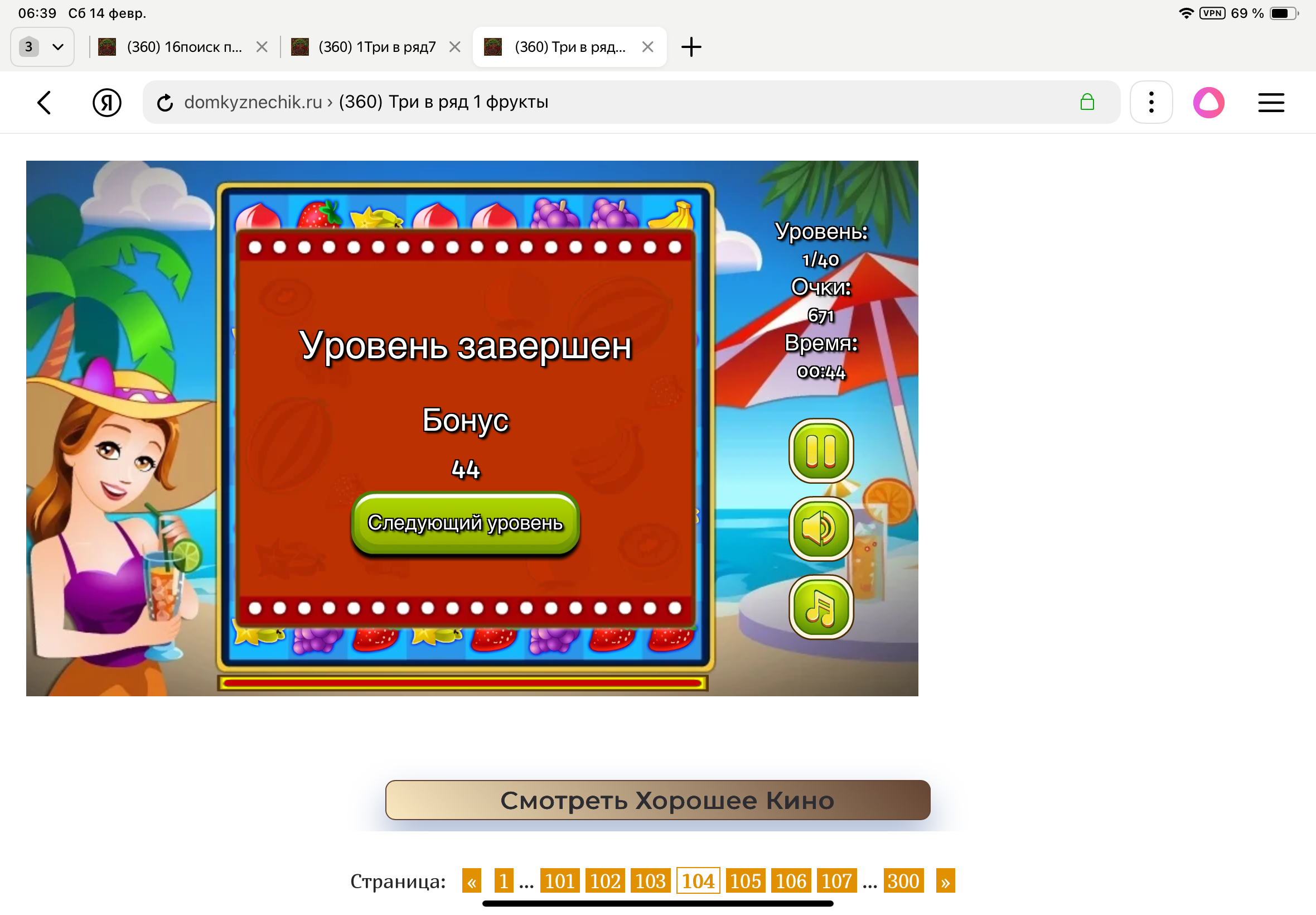Viewport: 1316px width, 915px height.
Task: Go back with the browser back arrow
Action: click(x=44, y=103)
